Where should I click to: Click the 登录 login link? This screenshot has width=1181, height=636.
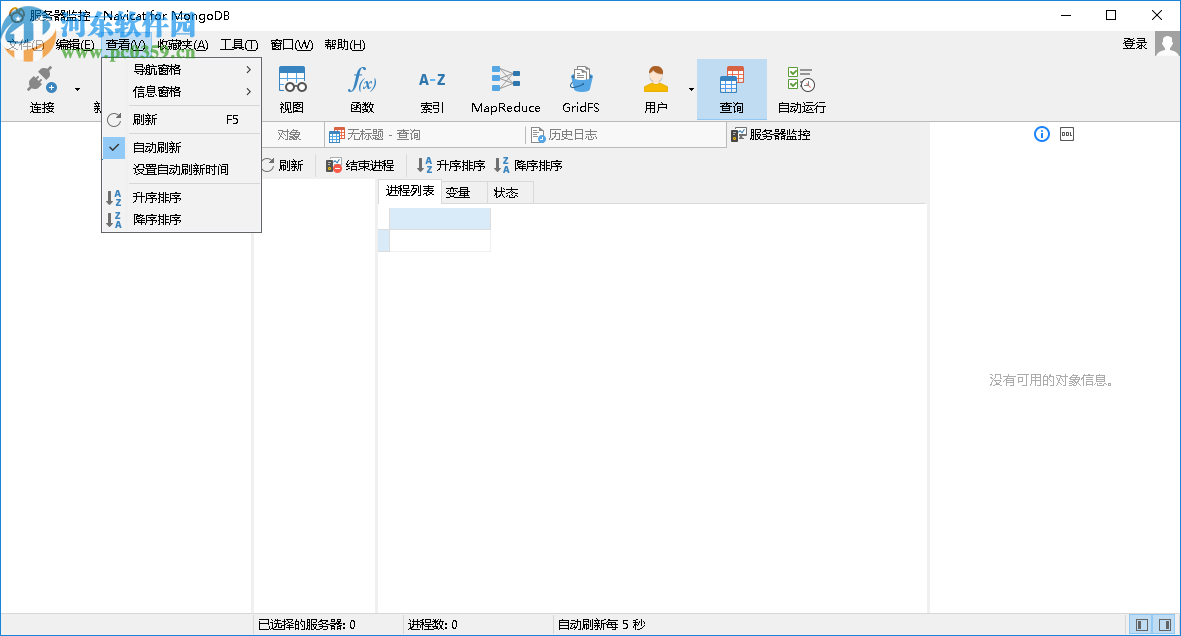coord(1134,44)
